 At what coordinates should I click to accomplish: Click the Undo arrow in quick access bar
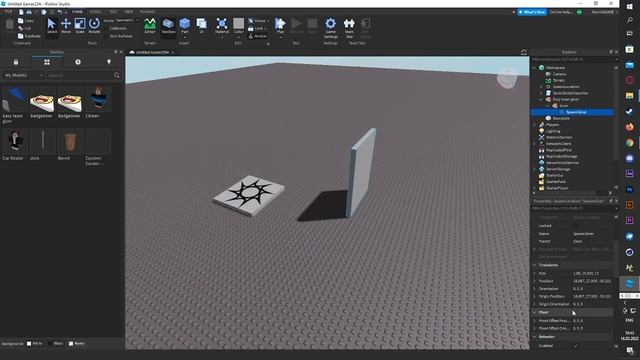pyautogui.click(x=60, y=12)
